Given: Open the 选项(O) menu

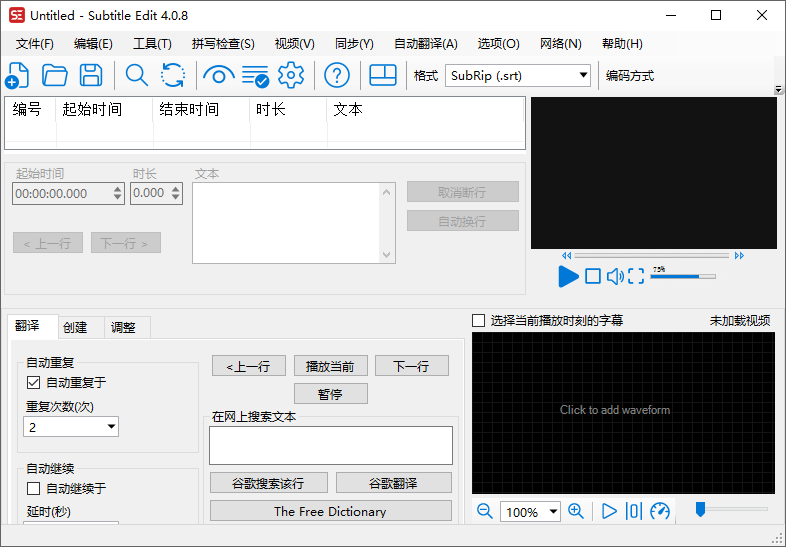Looking at the screenshot, I should tap(498, 44).
